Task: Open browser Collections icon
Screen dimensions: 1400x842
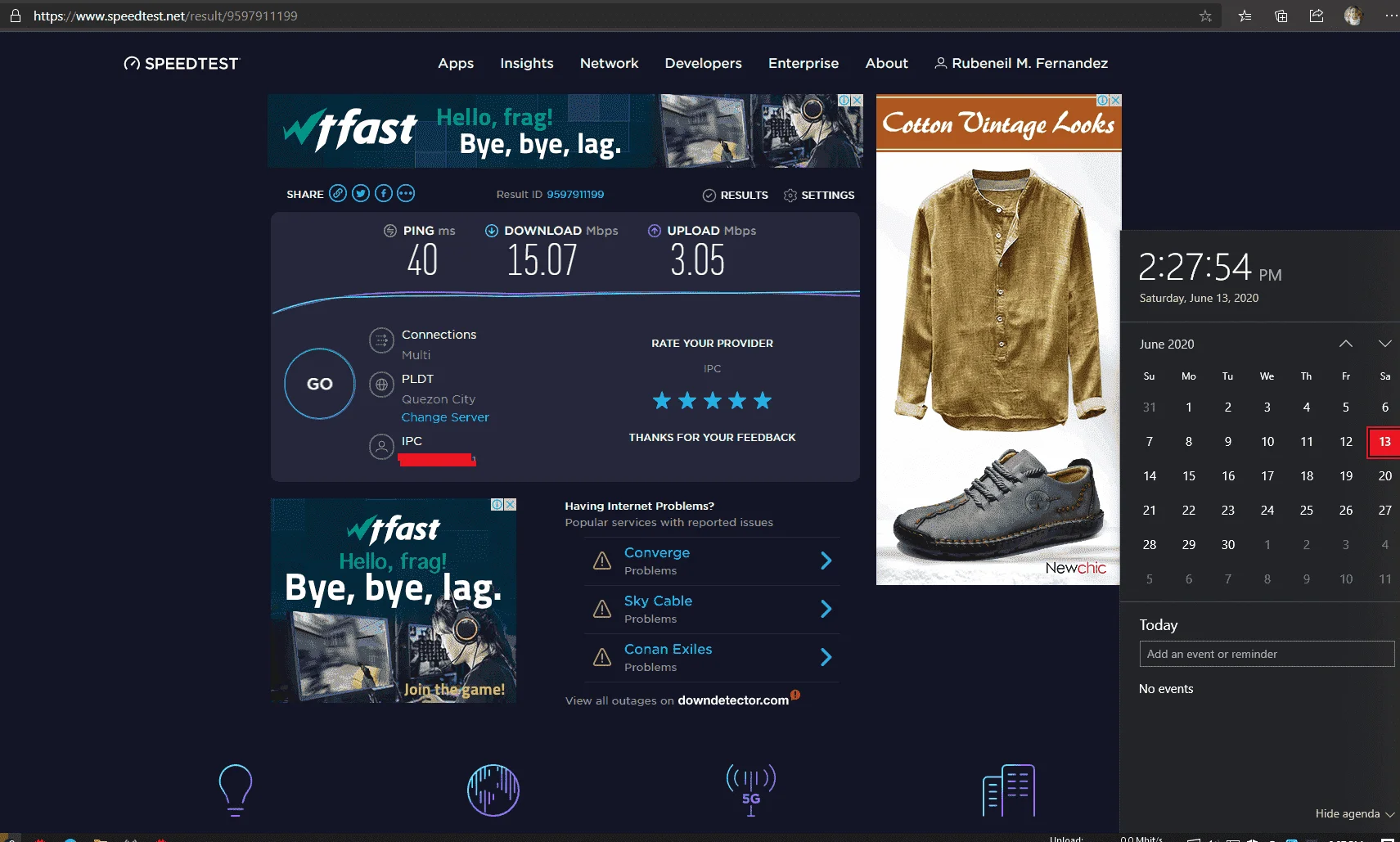Action: (1281, 16)
